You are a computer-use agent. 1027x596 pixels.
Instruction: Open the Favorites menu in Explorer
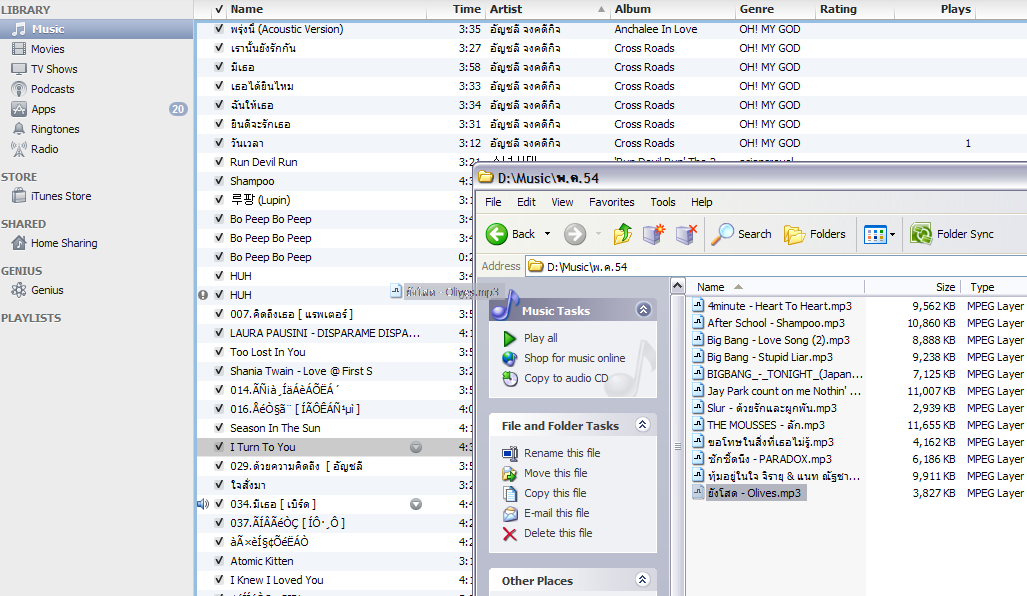click(x=612, y=202)
